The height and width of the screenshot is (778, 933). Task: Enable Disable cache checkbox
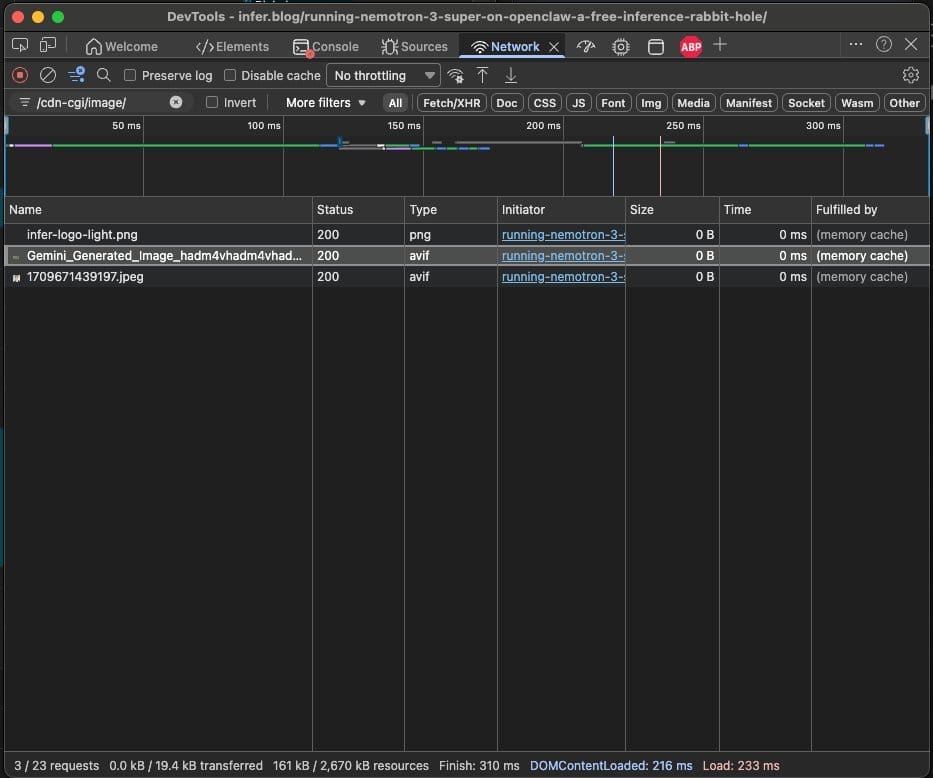(x=230, y=75)
